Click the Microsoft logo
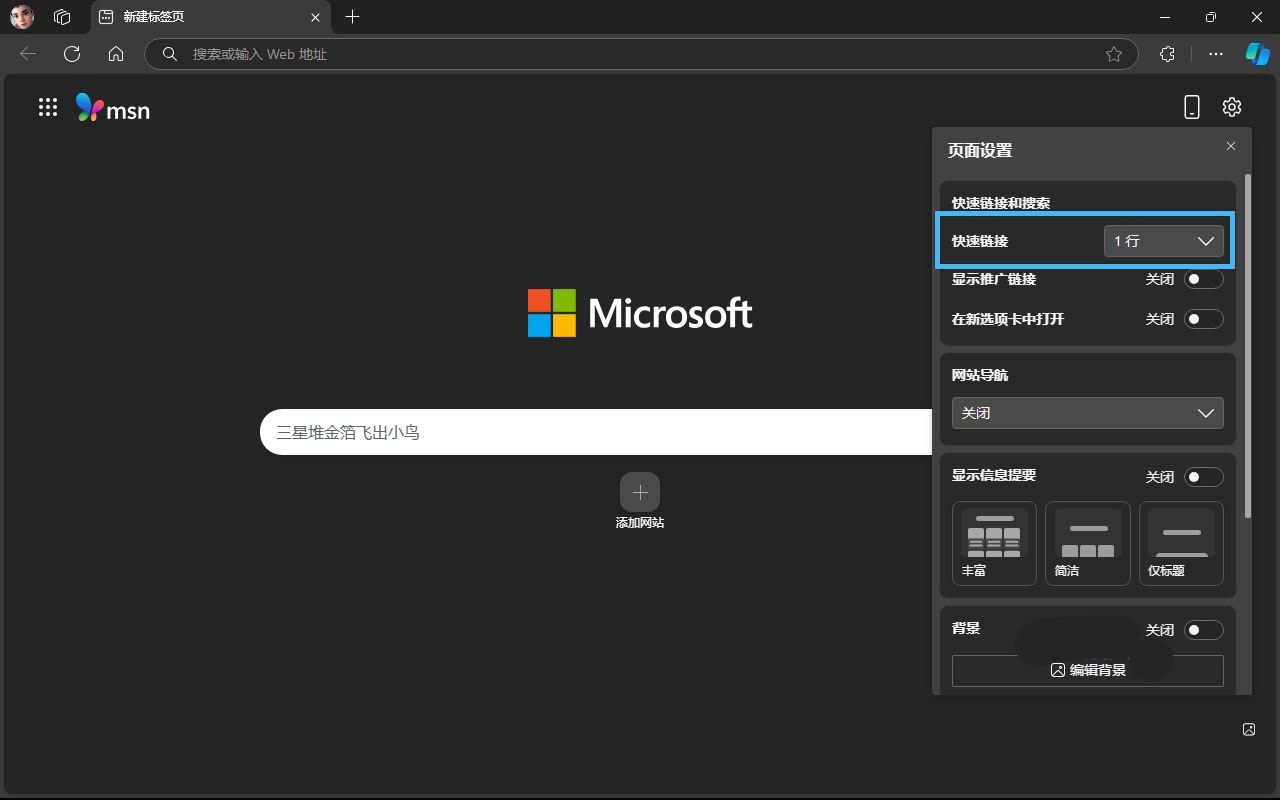 640,313
